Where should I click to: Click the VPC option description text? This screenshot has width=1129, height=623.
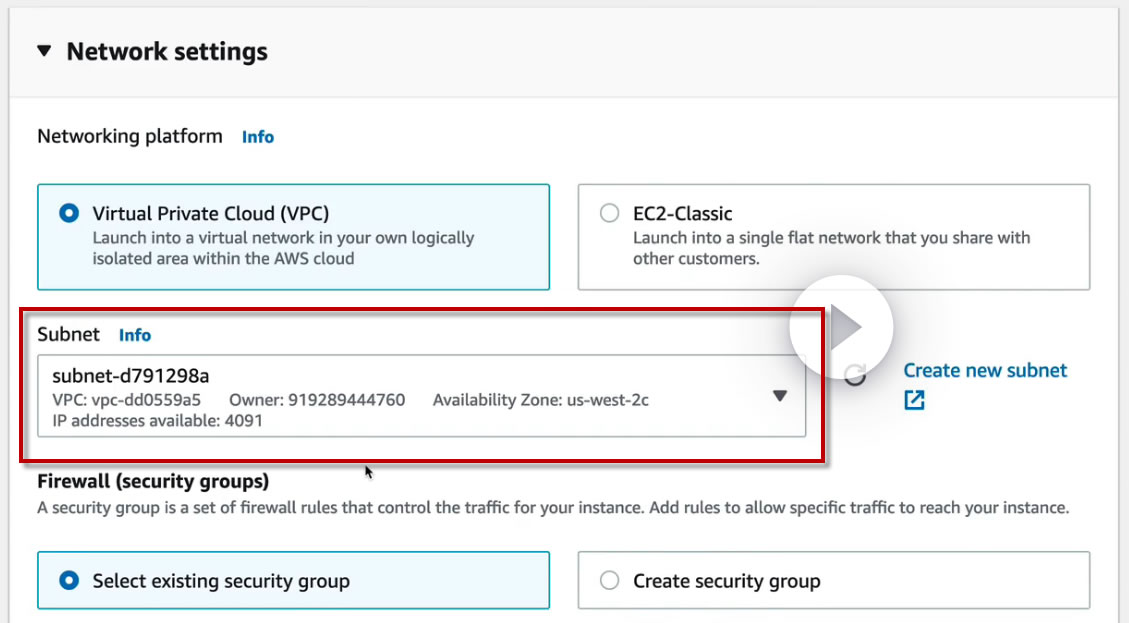283,248
